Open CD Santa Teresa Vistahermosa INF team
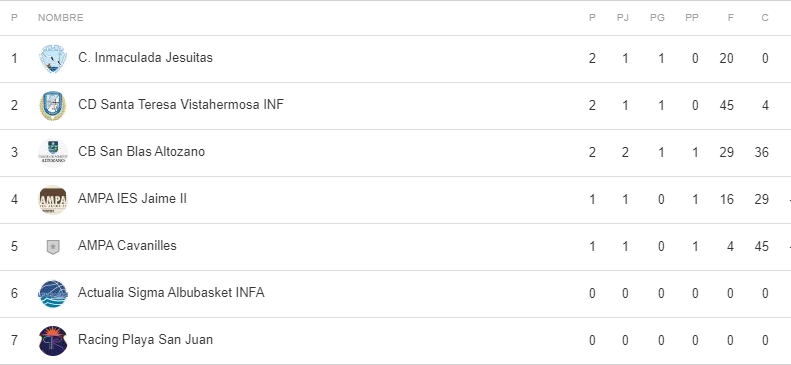 (x=181, y=104)
